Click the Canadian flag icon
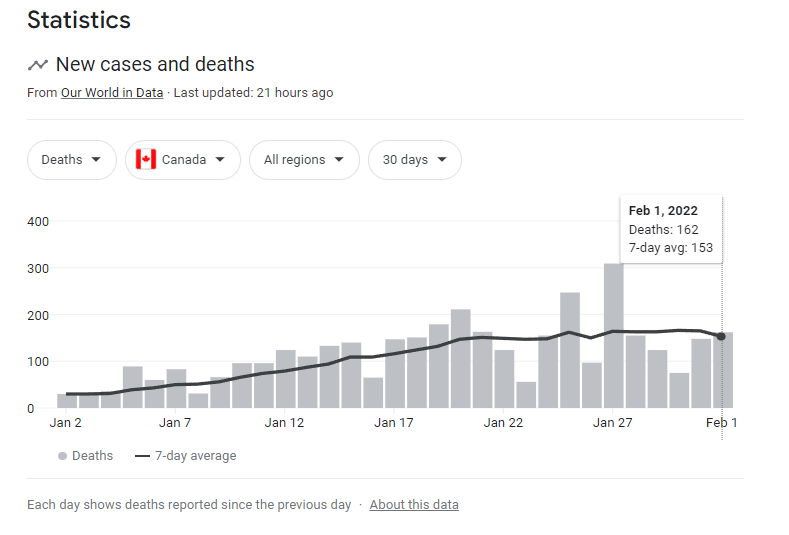789x535 pixels. click(x=146, y=160)
